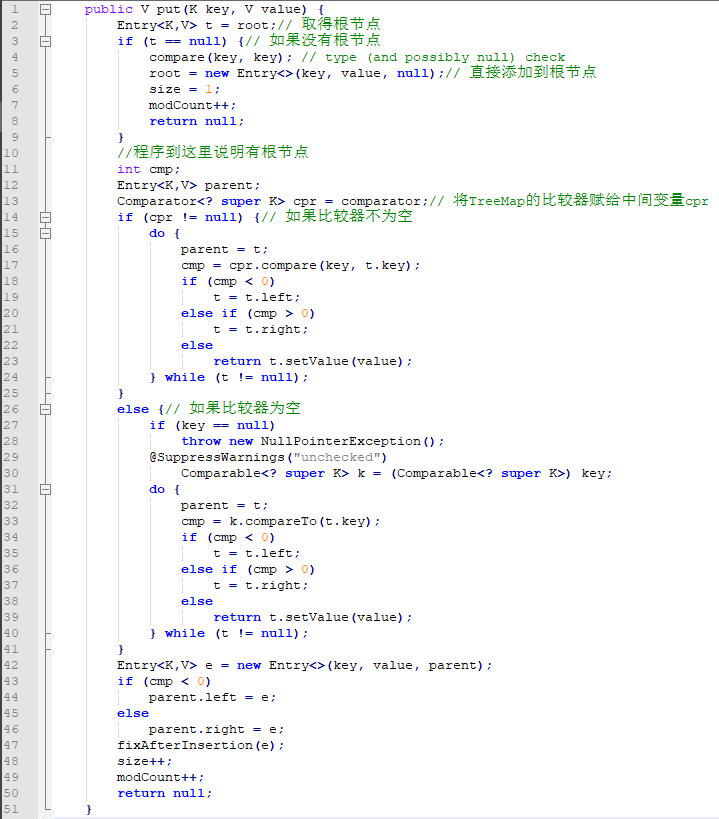Viewport: 719px width, 819px height.
Task: Click 'parent = t;' on line 32
Action: point(225,506)
